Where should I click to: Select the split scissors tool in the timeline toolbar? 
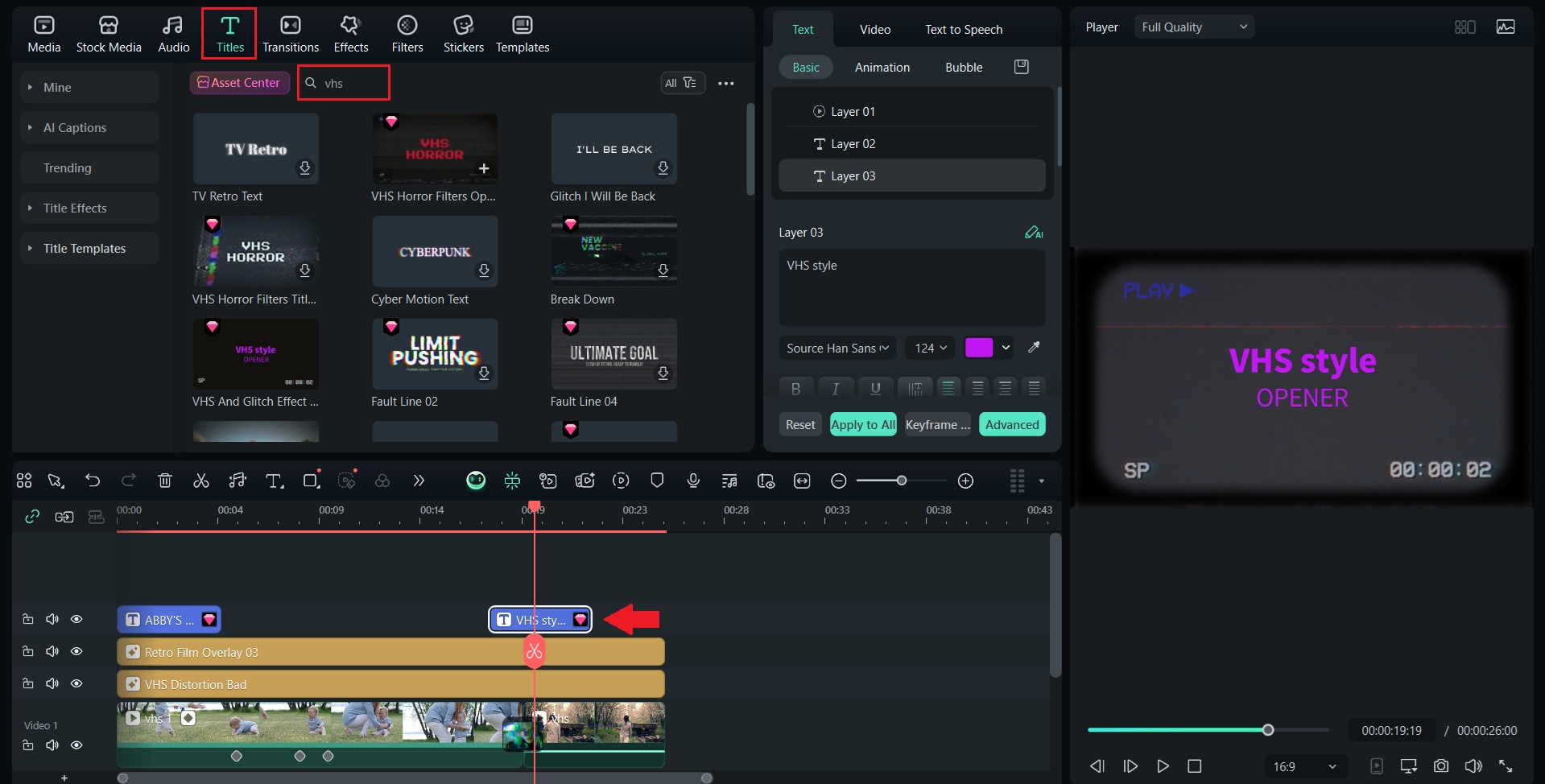coord(200,480)
